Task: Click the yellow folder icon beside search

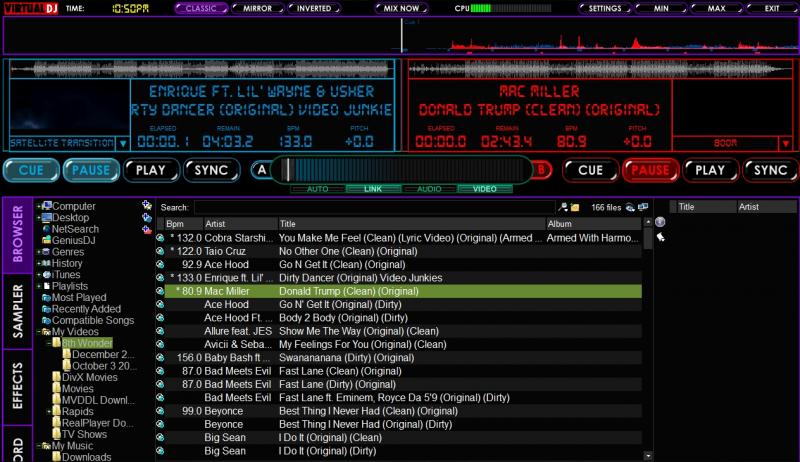Action: pyautogui.click(x=575, y=207)
